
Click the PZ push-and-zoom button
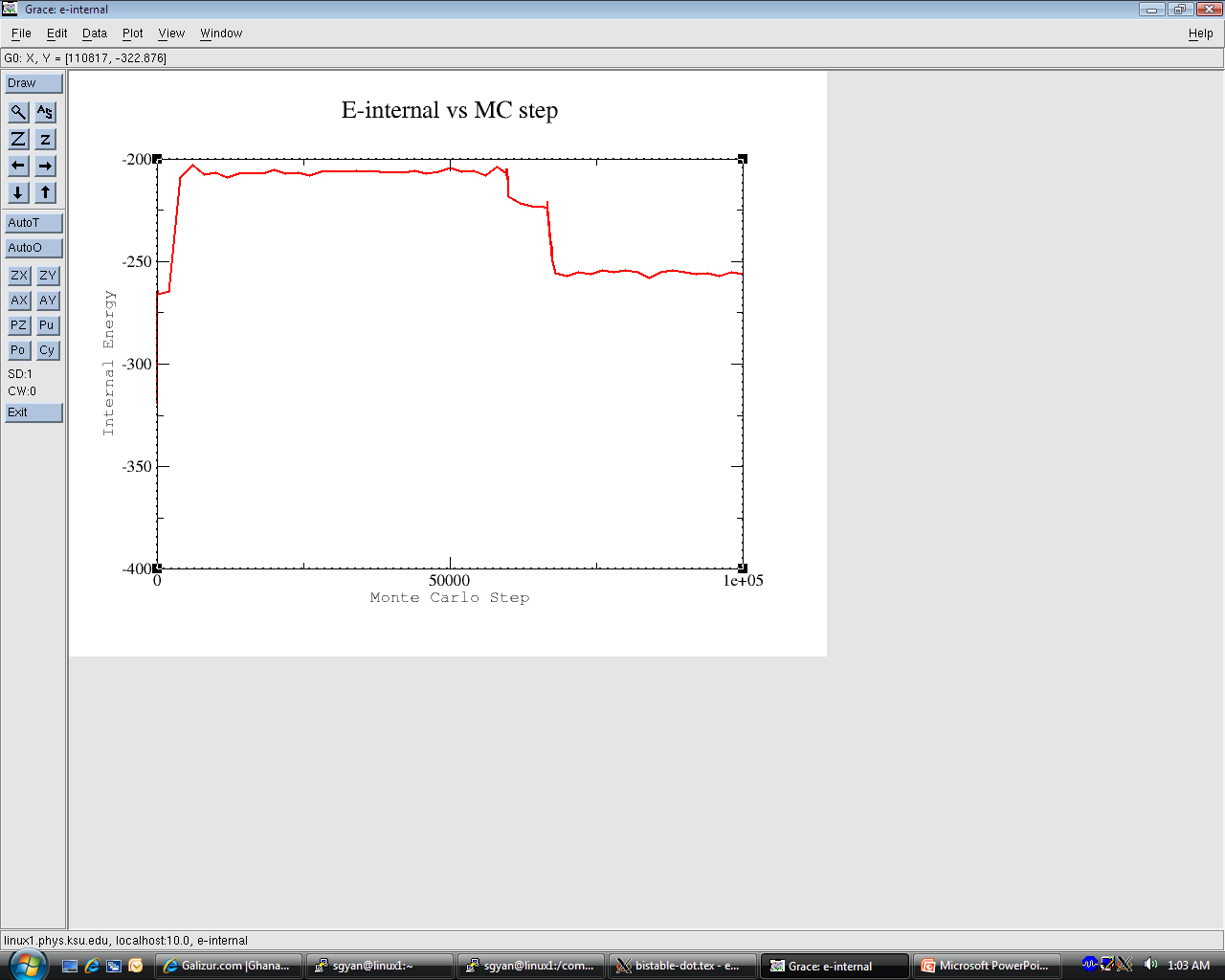click(18, 325)
